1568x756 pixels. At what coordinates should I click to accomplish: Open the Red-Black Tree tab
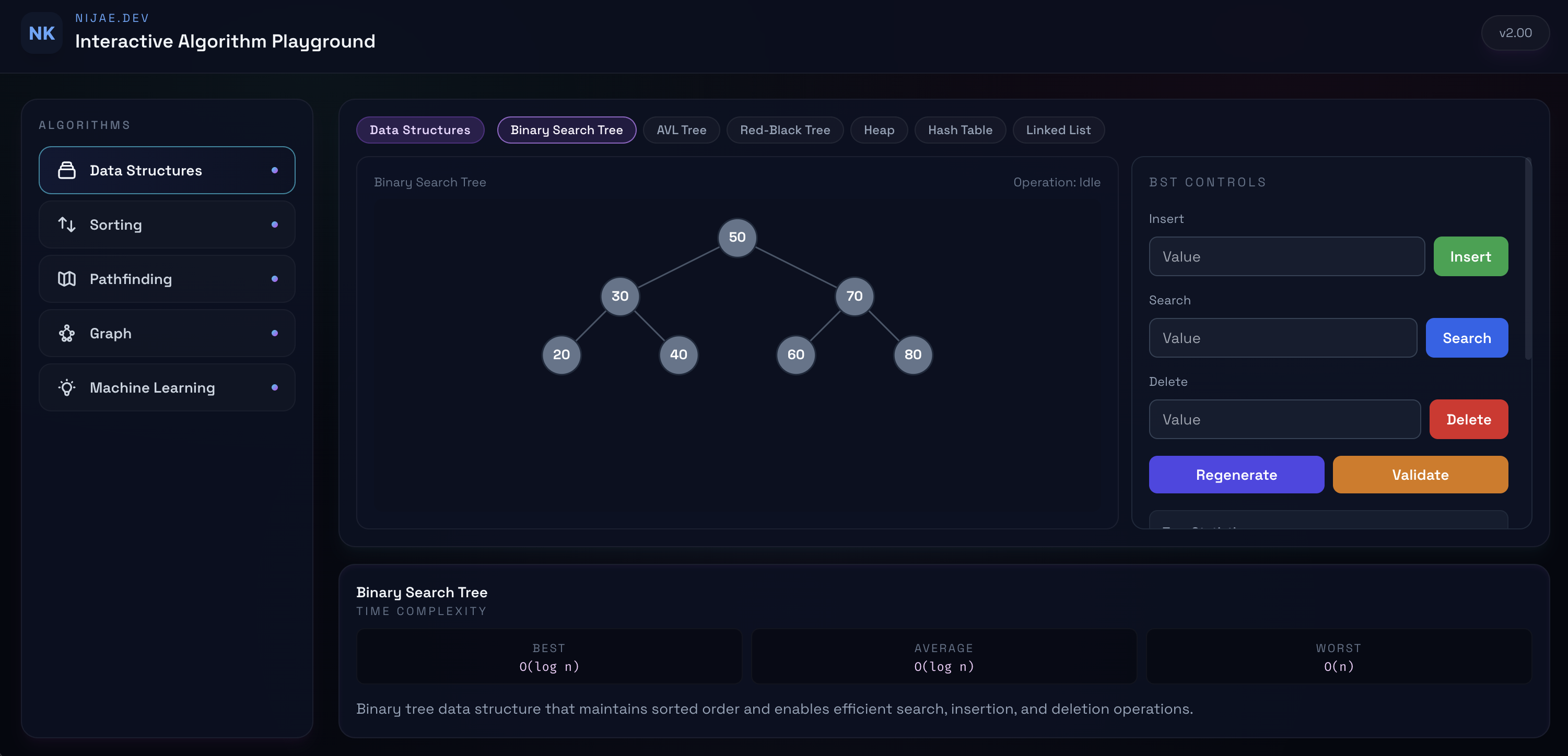(x=785, y=129)
